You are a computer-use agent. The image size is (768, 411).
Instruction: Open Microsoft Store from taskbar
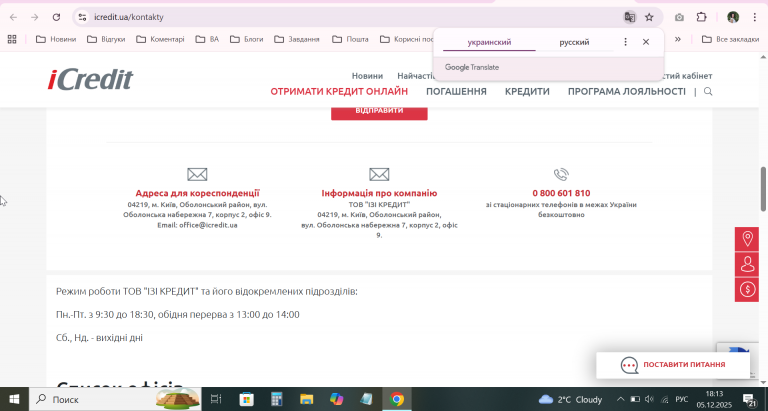click(x=246, y=399)
